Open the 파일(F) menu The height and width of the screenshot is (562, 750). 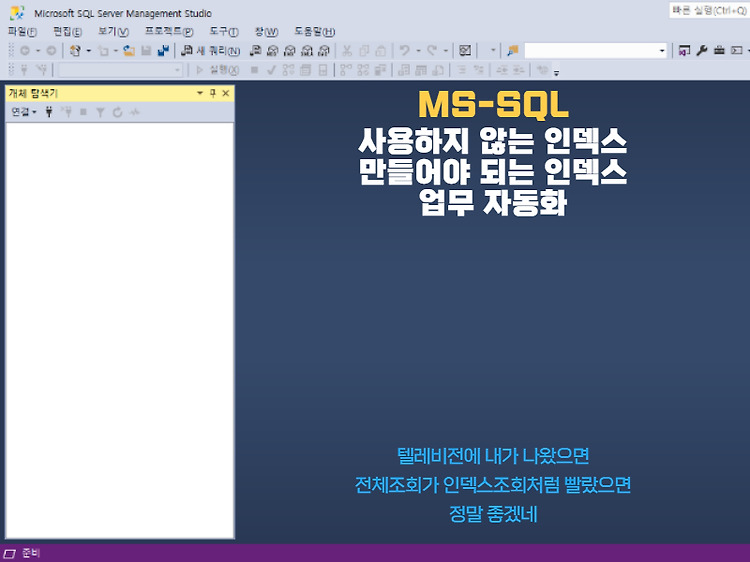pyautogui.click(x=22, y=32)
